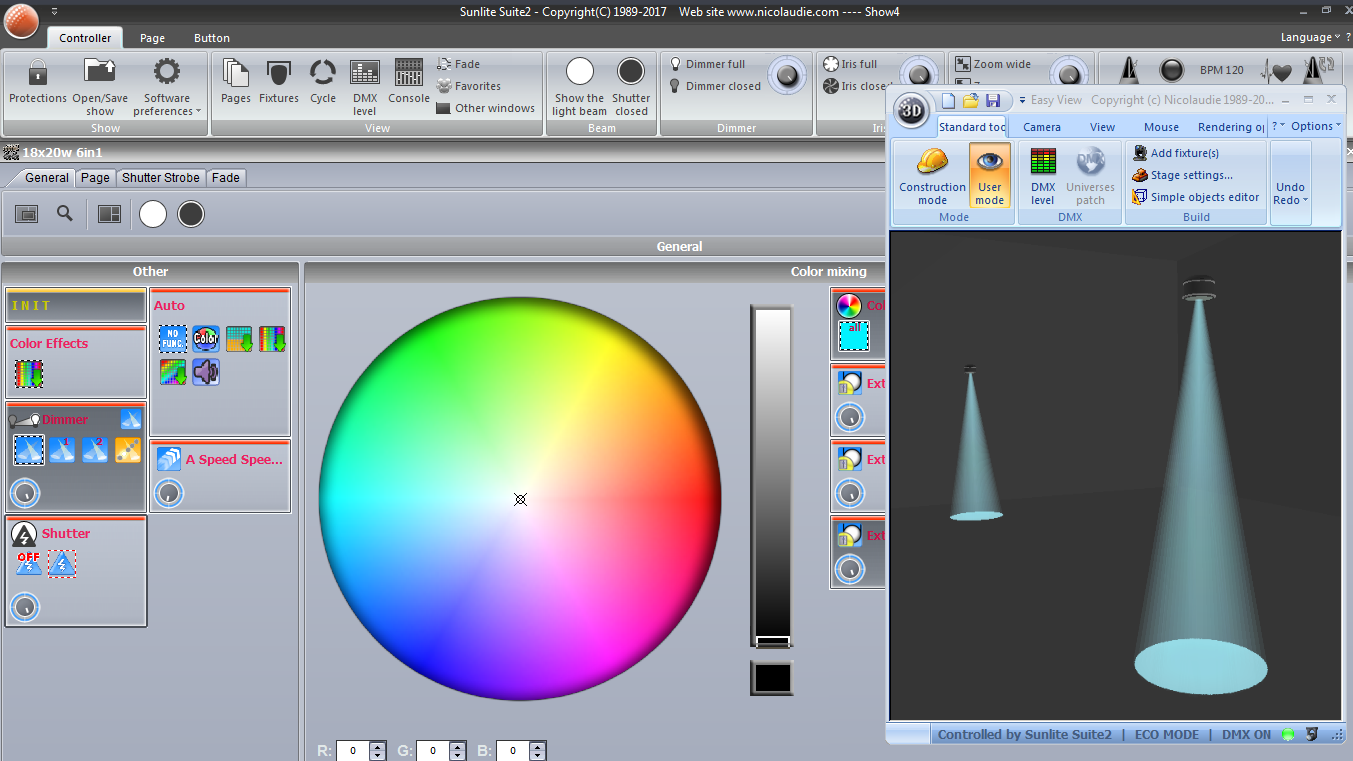Select the NO FUNC. auto preset
1353x761 pixels.
click(172, 339)
